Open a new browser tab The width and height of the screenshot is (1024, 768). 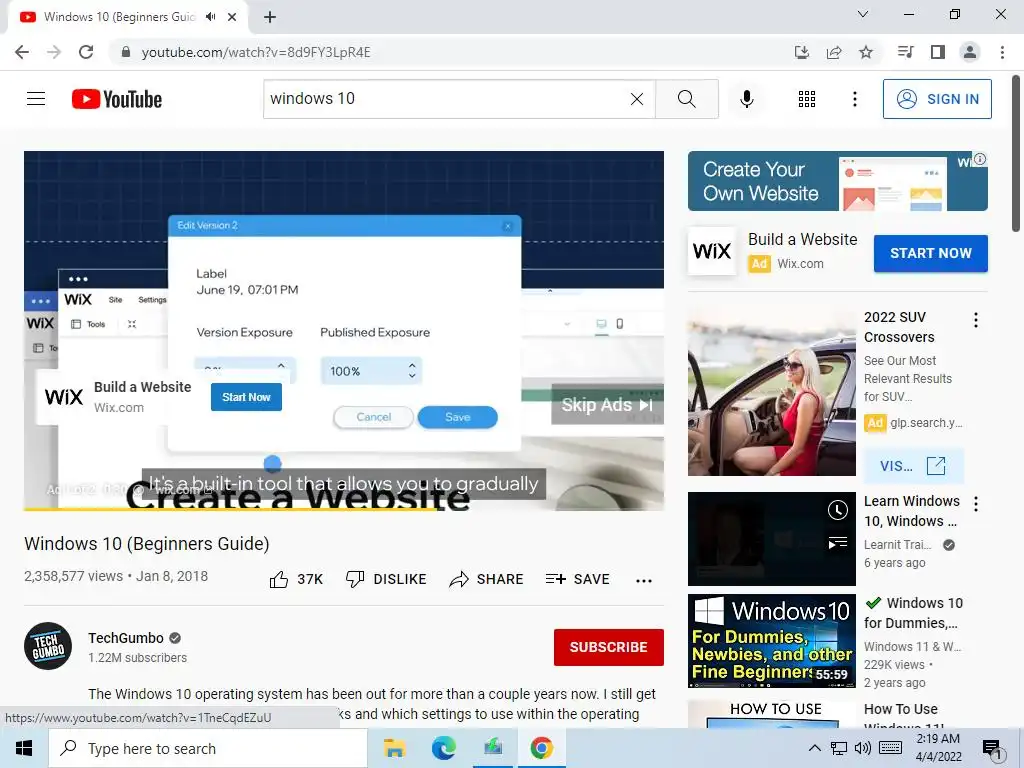pos(270,17)
